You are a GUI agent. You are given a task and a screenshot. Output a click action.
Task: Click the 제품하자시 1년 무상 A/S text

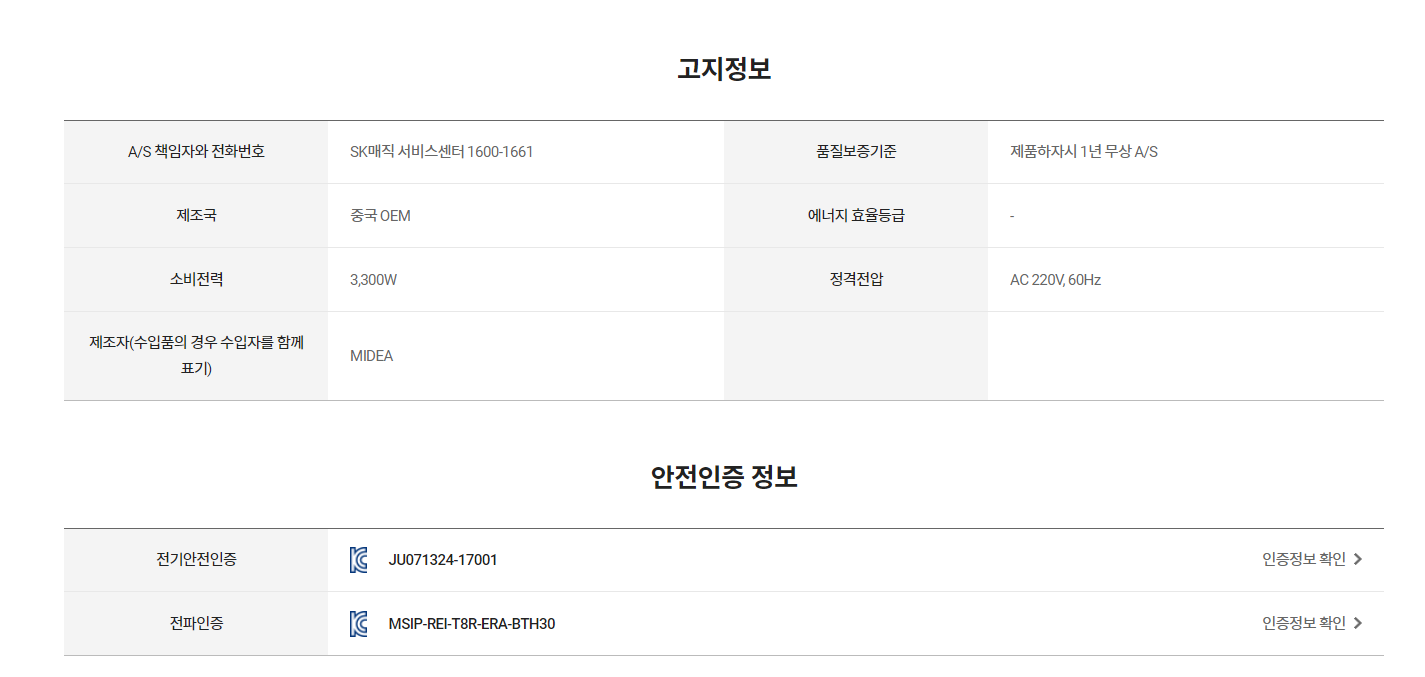pyautogui.click(x=1084, y=152)
